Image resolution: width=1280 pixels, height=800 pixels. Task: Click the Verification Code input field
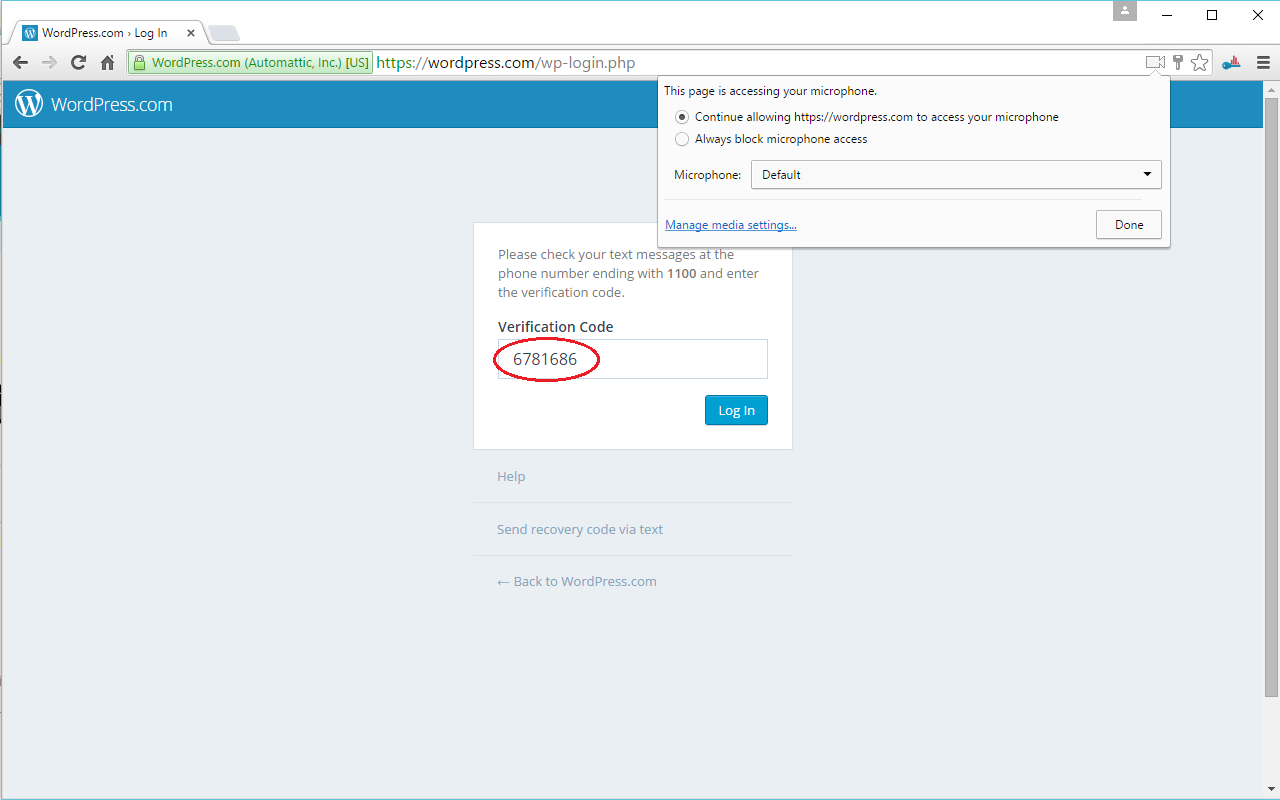pyautogui.click(x=633, y=359)
